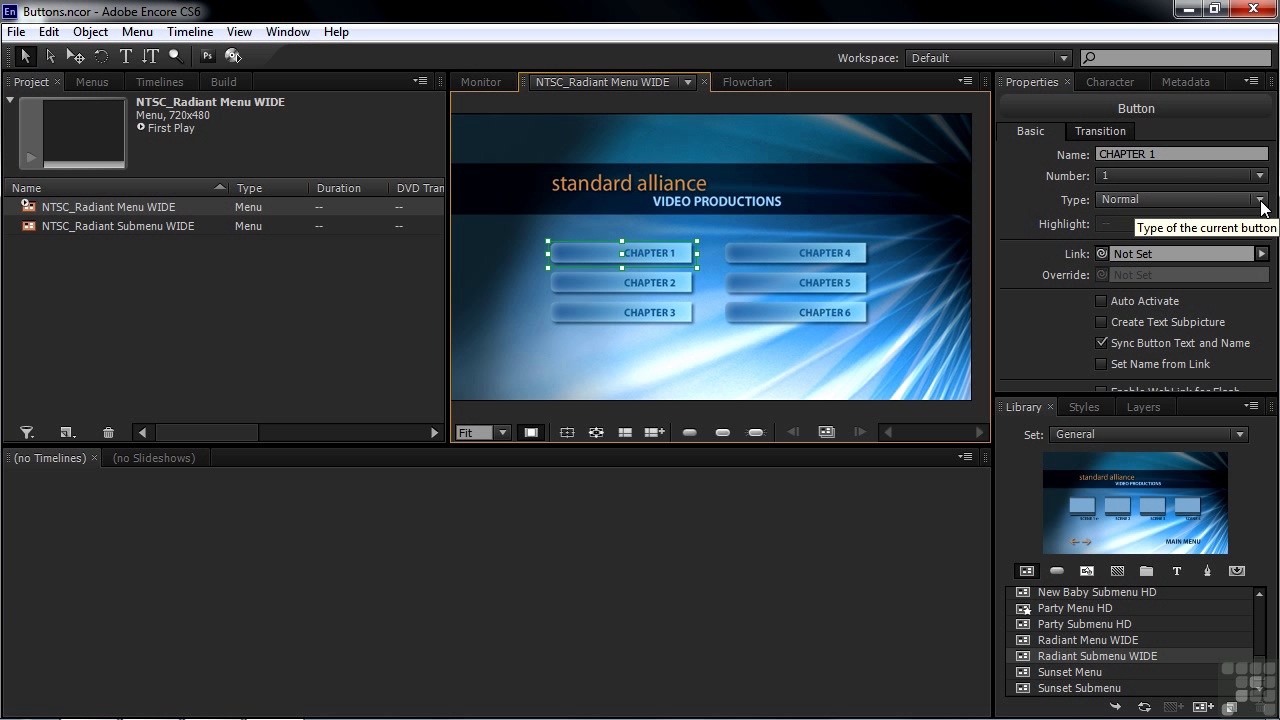This screenshot has height=720, width=1280.
Task: Select Party Menu HD in Library list
Action: tap(1131, 608)
